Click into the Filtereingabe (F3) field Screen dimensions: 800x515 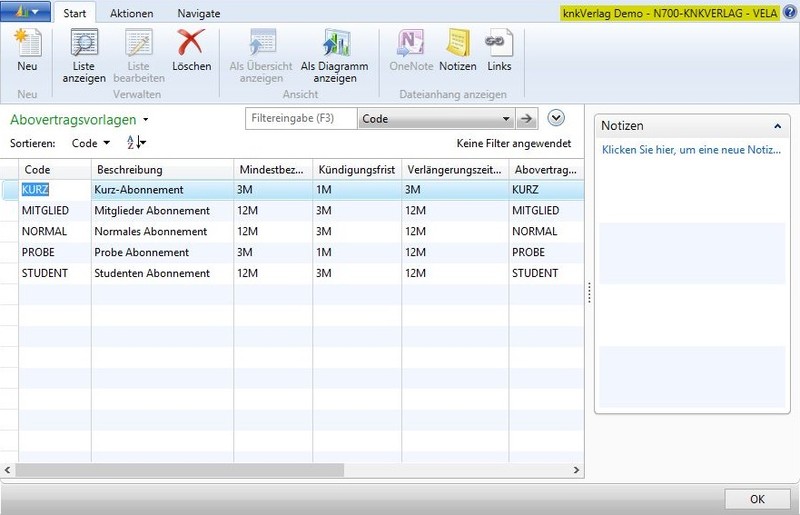pos(301,118)
